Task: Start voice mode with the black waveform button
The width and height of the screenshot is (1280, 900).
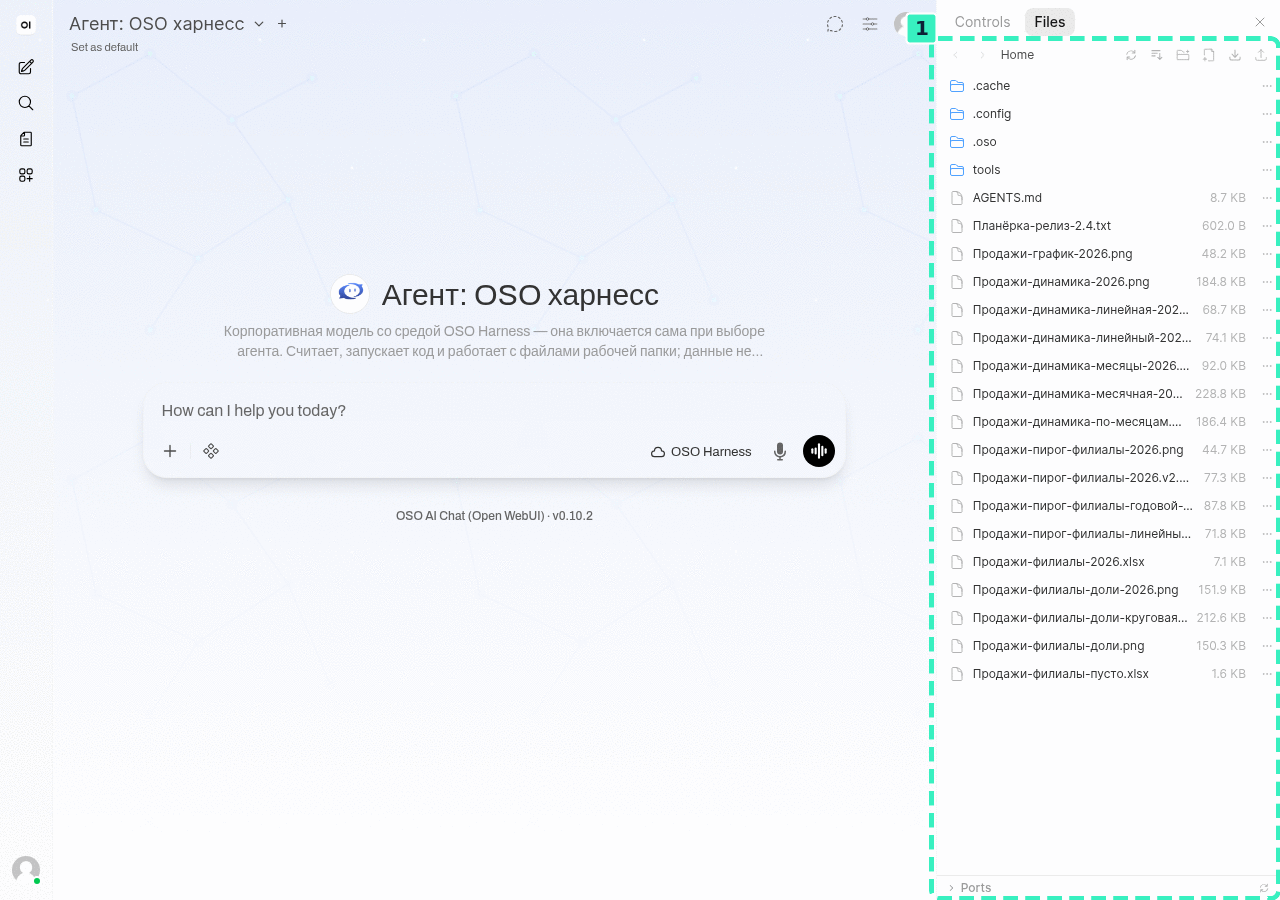Action: [x=819, y=451]
